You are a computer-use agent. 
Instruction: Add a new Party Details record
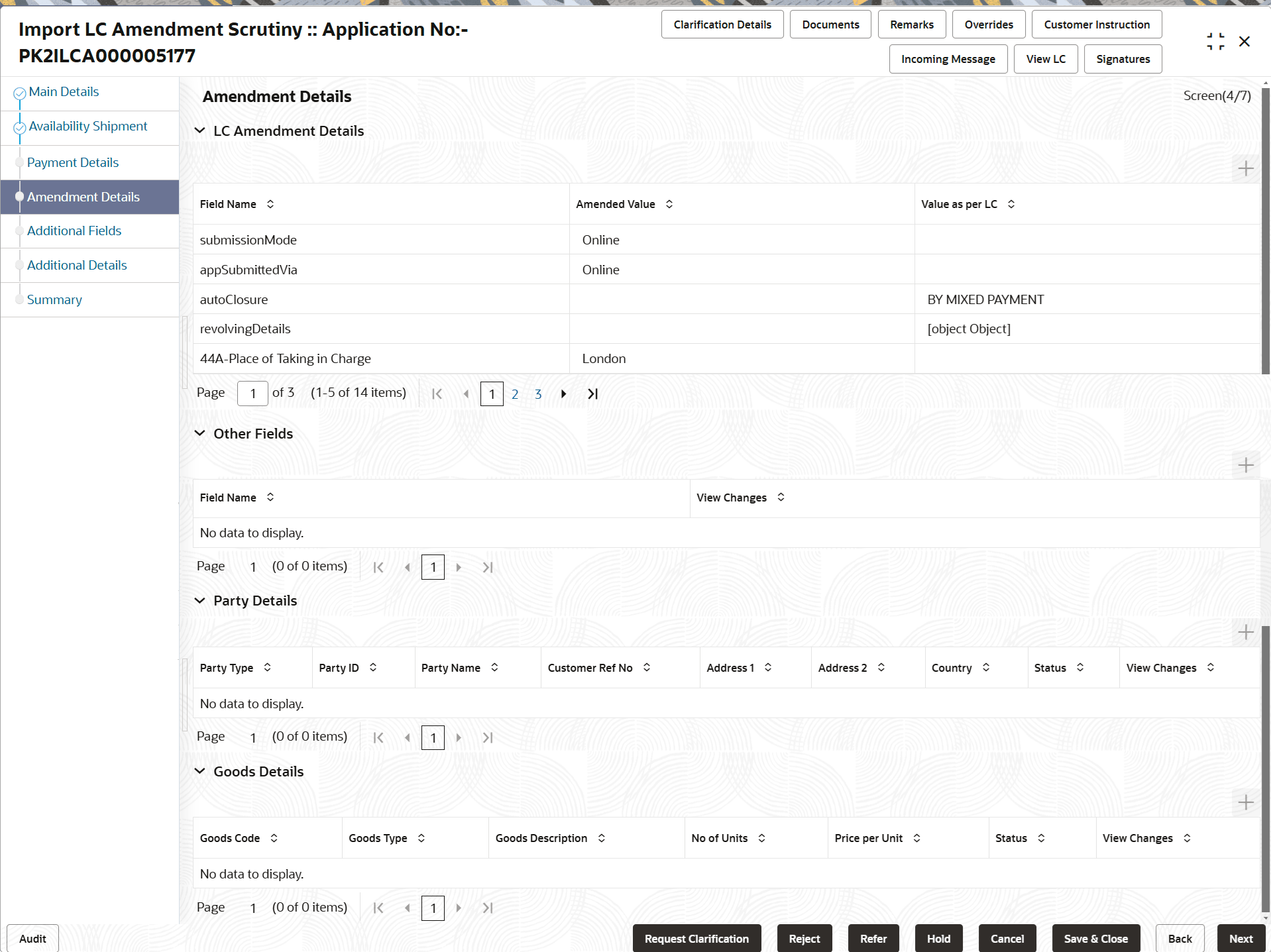point(1245,633)
